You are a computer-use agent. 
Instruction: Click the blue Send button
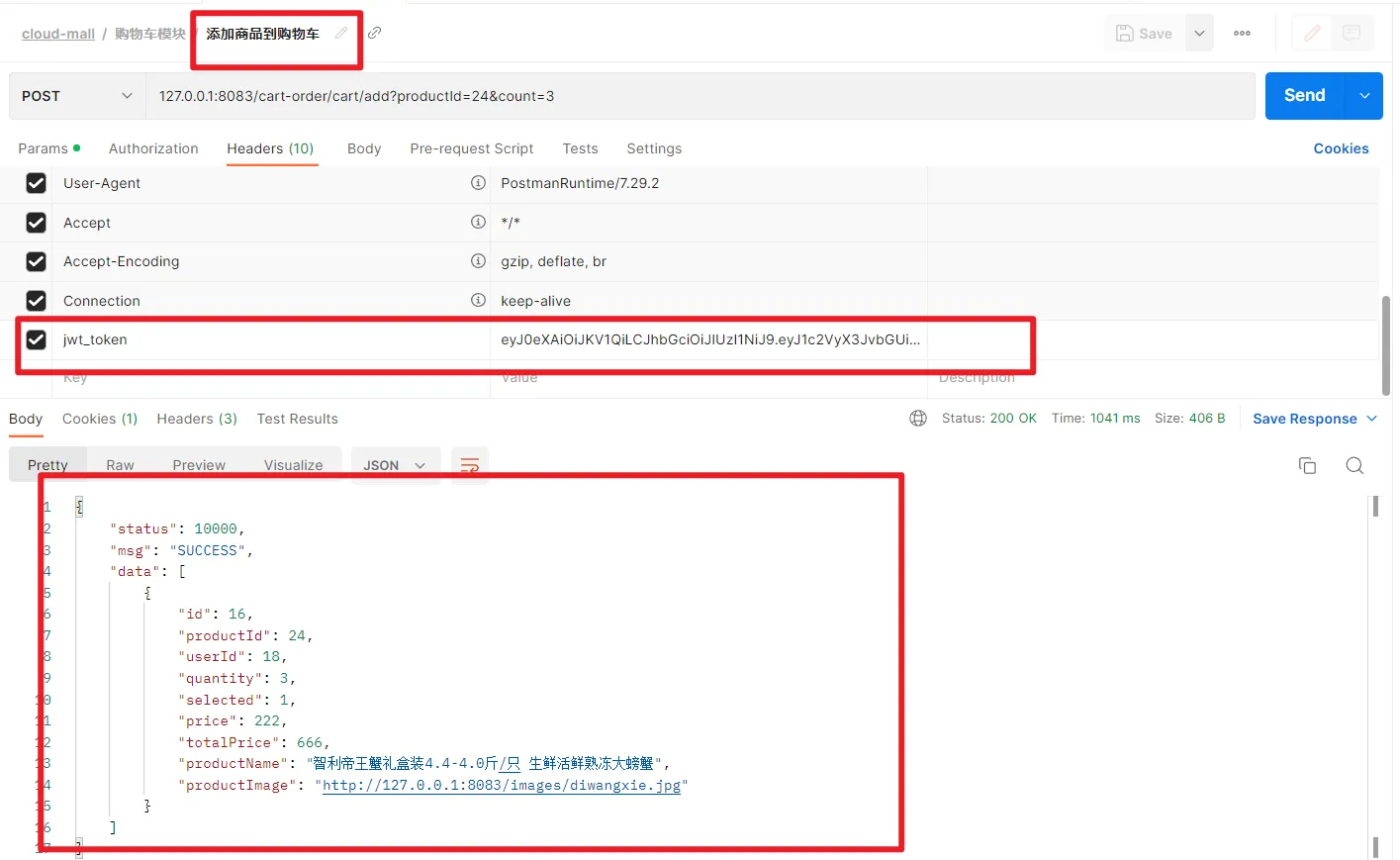[x=1304, y=96]
